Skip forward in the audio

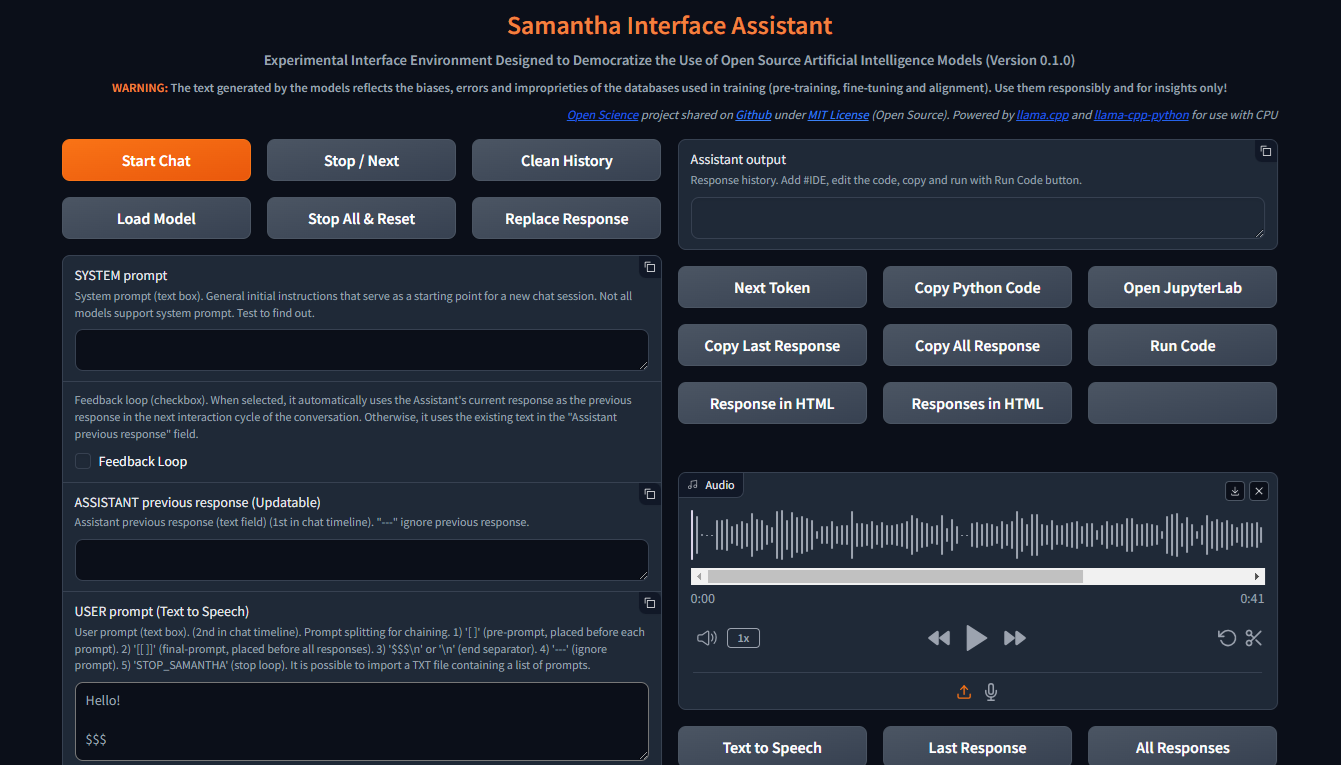pyautogui.click(x=1014, y=638)
